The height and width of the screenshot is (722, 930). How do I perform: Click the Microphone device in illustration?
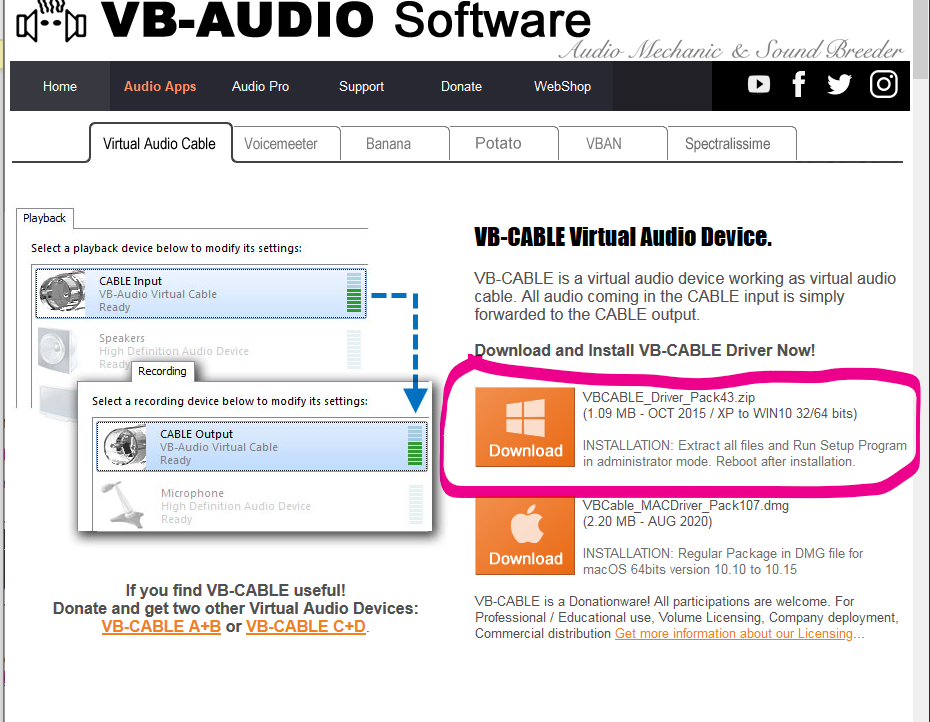(x=261, y=505)
